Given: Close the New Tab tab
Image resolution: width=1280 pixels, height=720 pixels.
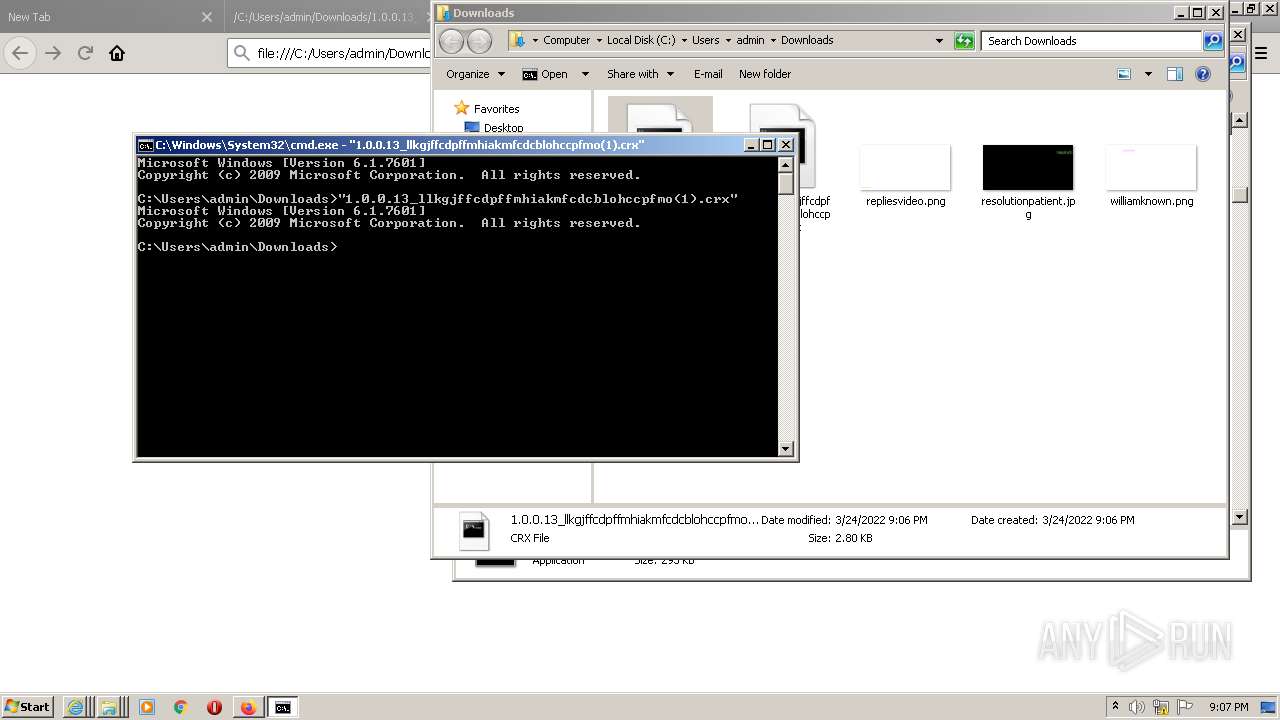Looking at the screenshot, I should (x=207, y=17).
